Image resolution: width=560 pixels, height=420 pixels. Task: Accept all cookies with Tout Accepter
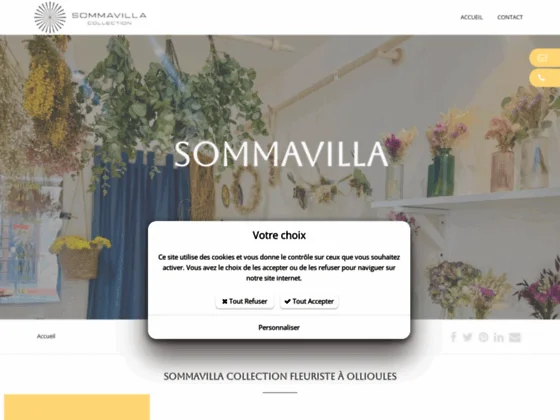tap(309, 301)
